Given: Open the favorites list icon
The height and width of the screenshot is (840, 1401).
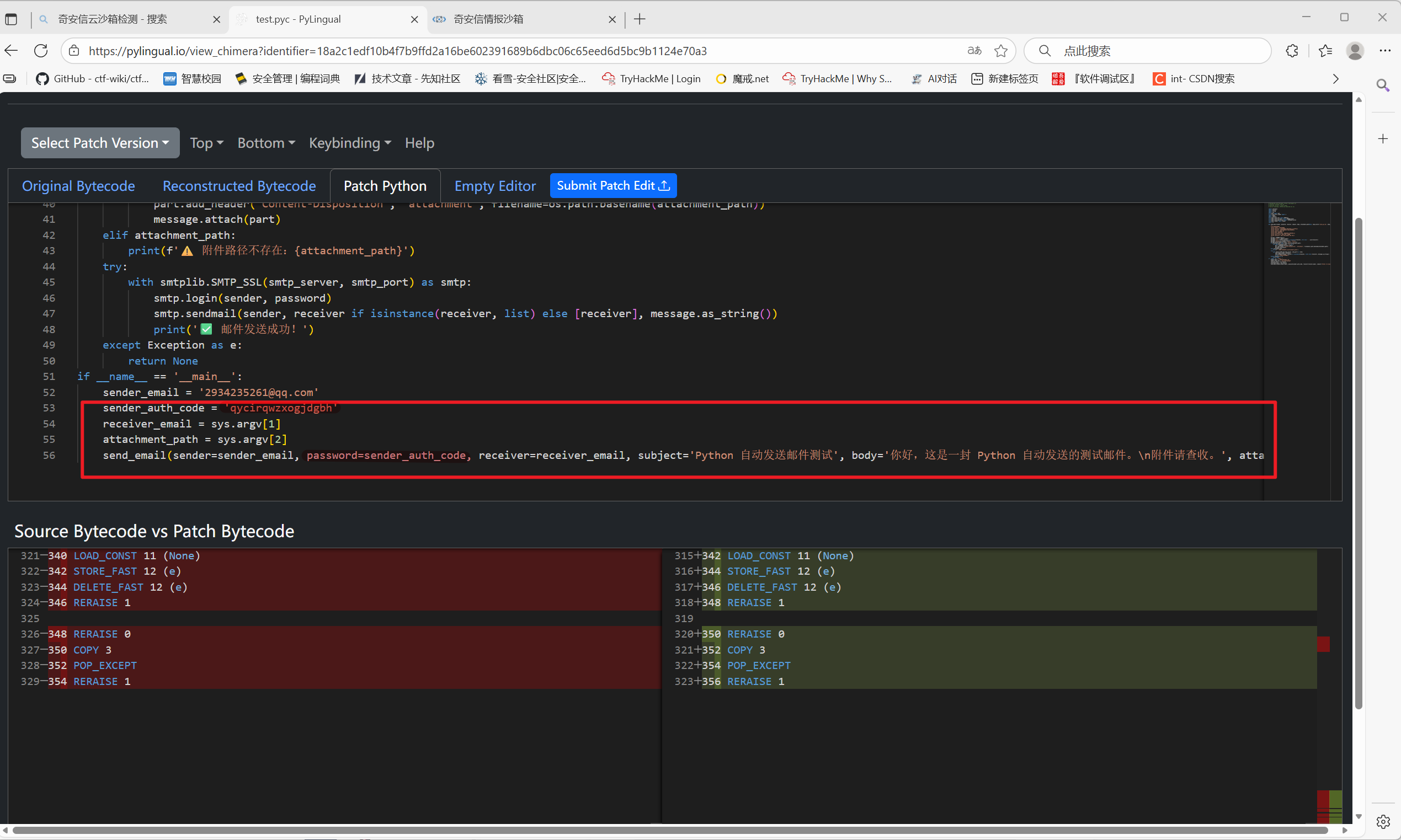Looking at the screenshot, I should [x=1325, y=51].
